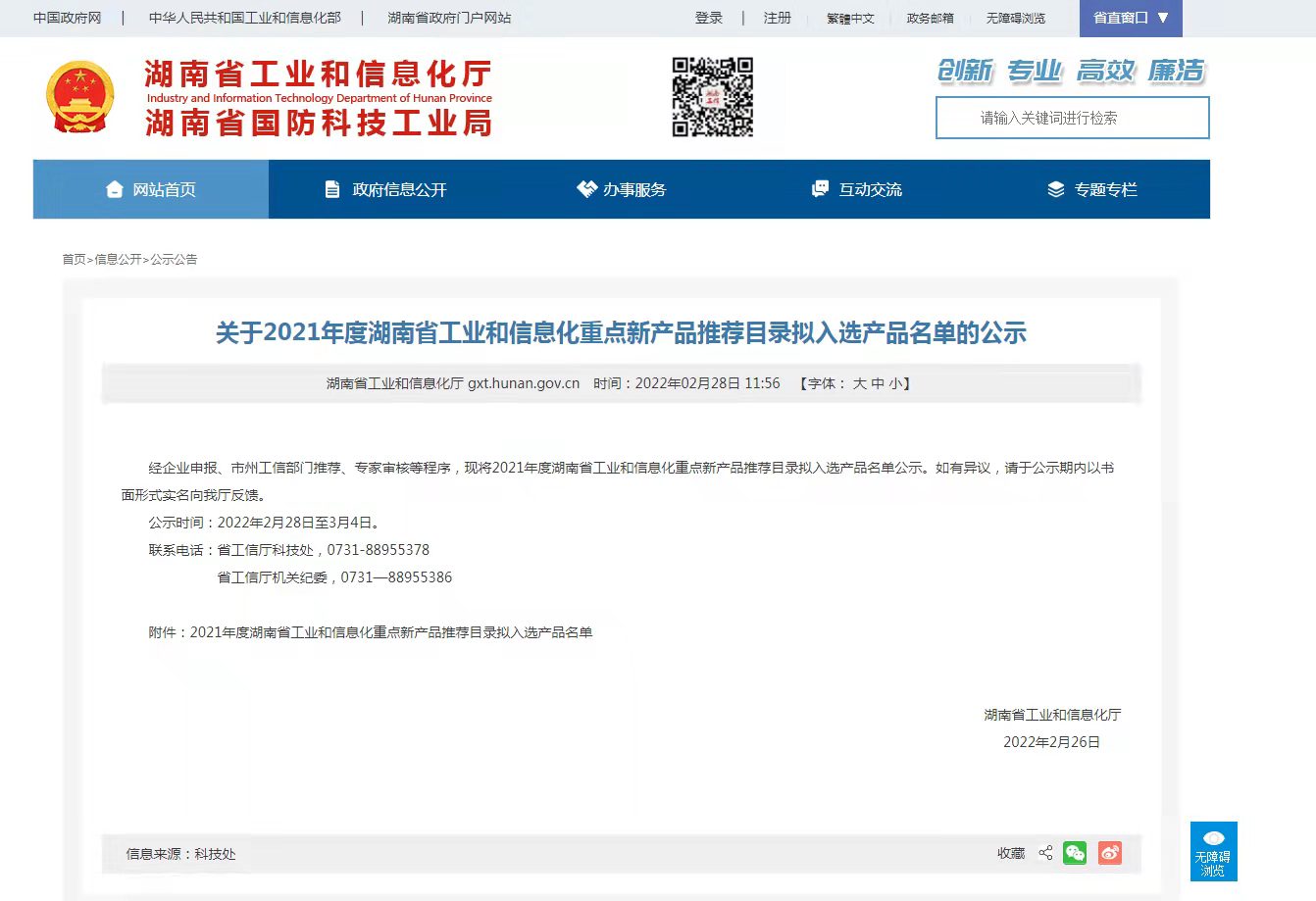Open the share options icon next to 收藏
This screenshot has width=1316, height=901.
[1043, 853]
